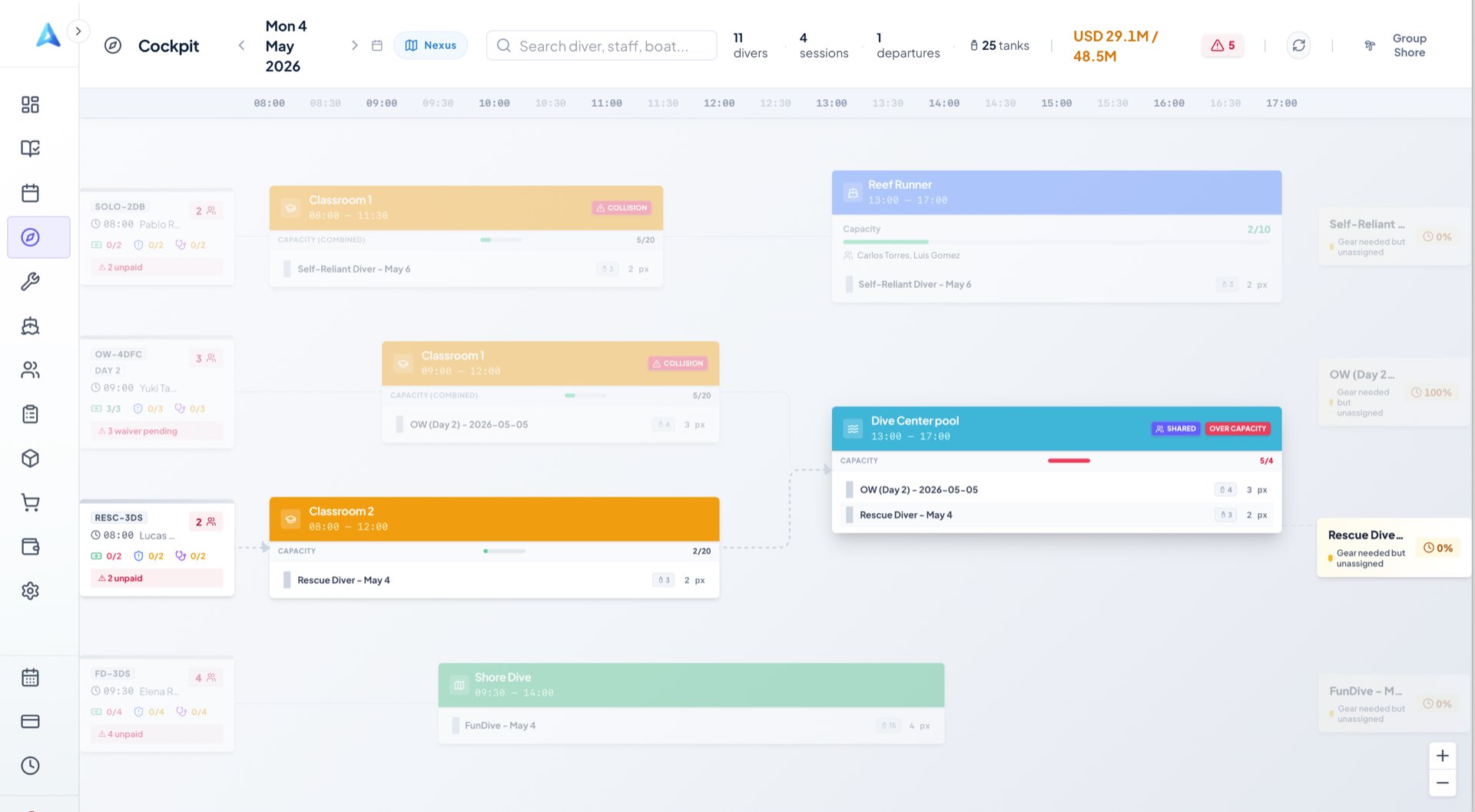Open the schedule grid calendar icon near bottom
The image size is (1475, 812).
[x=30, y=678]
